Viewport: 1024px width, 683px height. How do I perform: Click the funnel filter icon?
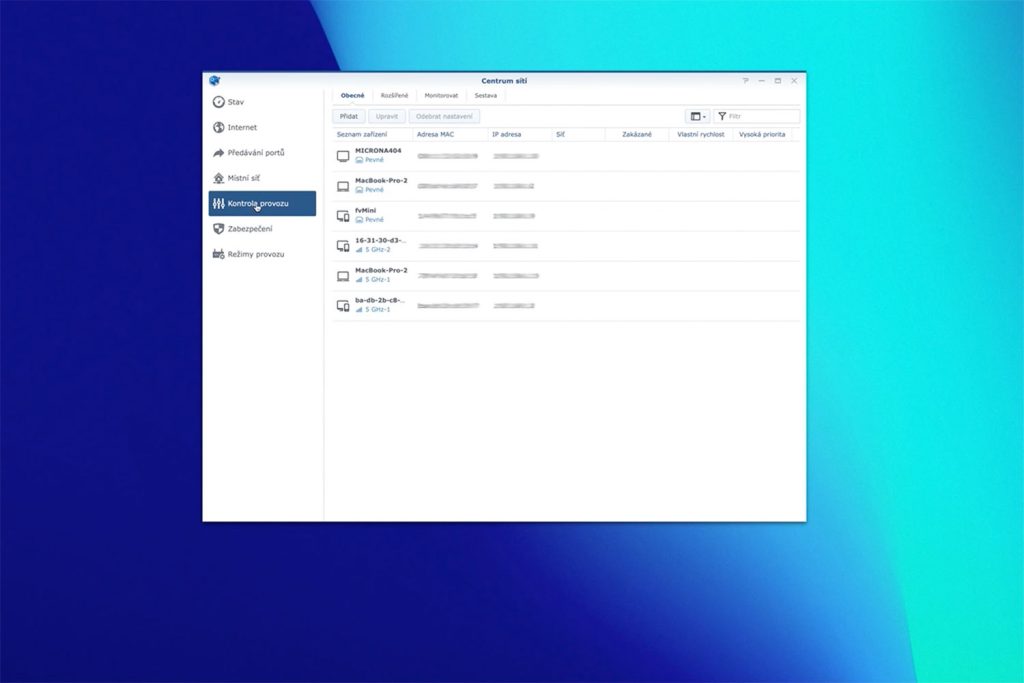(x=722, y=116)
